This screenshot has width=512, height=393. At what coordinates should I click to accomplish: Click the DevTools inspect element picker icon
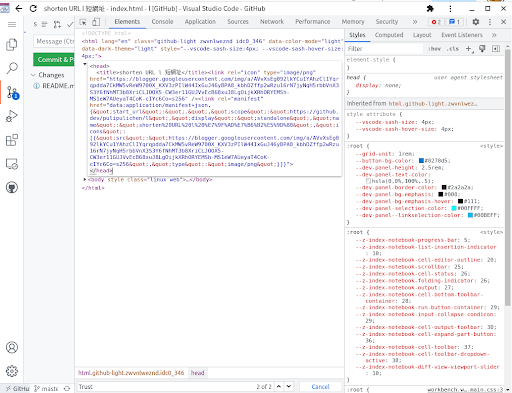tap(83, 22)
